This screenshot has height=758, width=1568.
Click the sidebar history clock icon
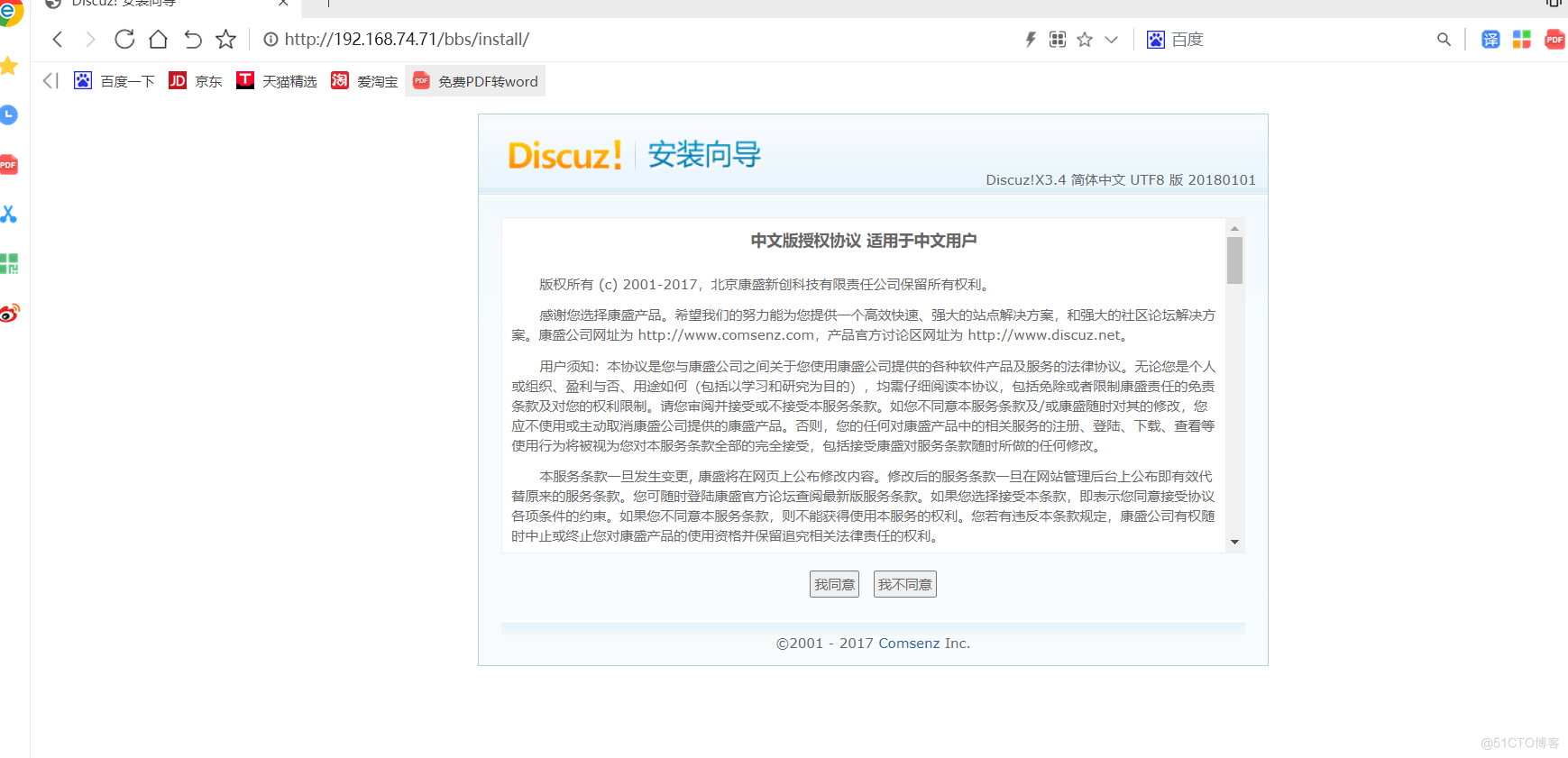pos(9,114)
